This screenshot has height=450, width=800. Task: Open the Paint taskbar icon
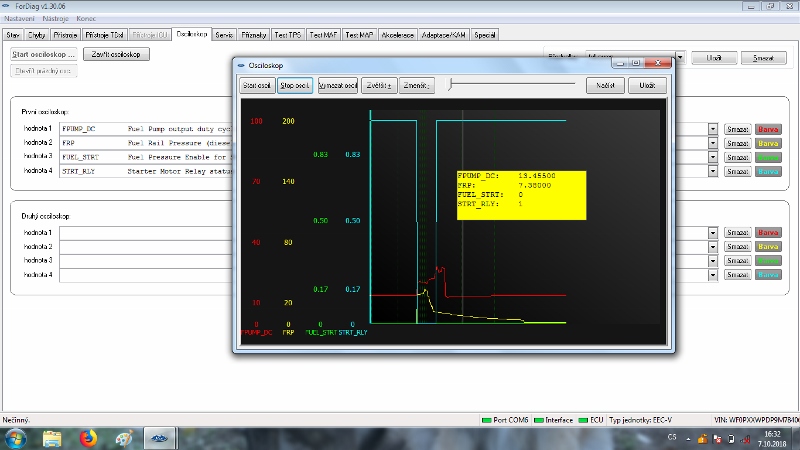121,438
